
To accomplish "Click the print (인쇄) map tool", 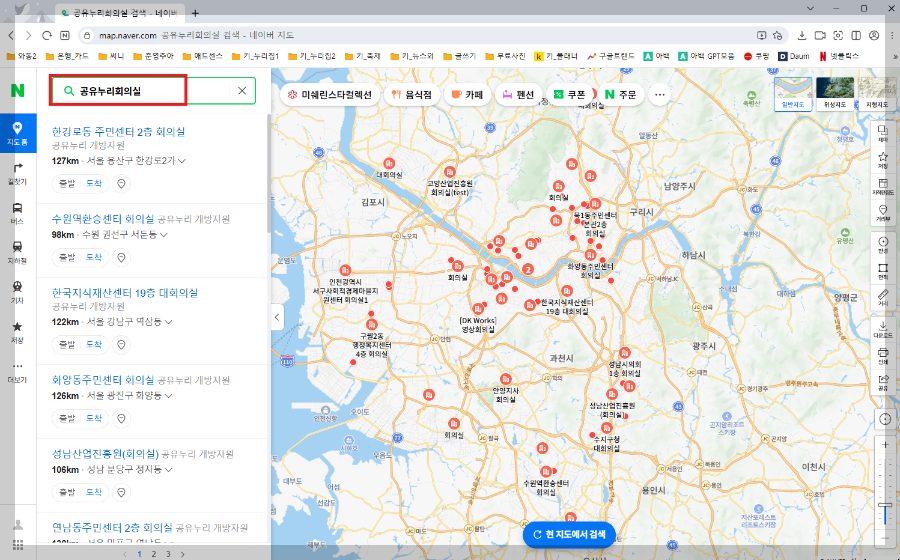I will pos(883,356).
